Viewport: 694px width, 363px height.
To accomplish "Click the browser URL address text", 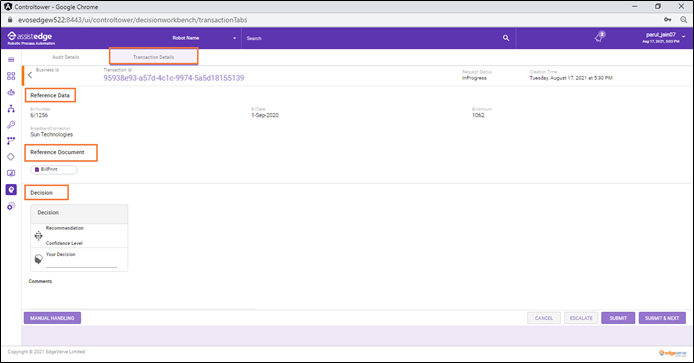I will (132, 20).
